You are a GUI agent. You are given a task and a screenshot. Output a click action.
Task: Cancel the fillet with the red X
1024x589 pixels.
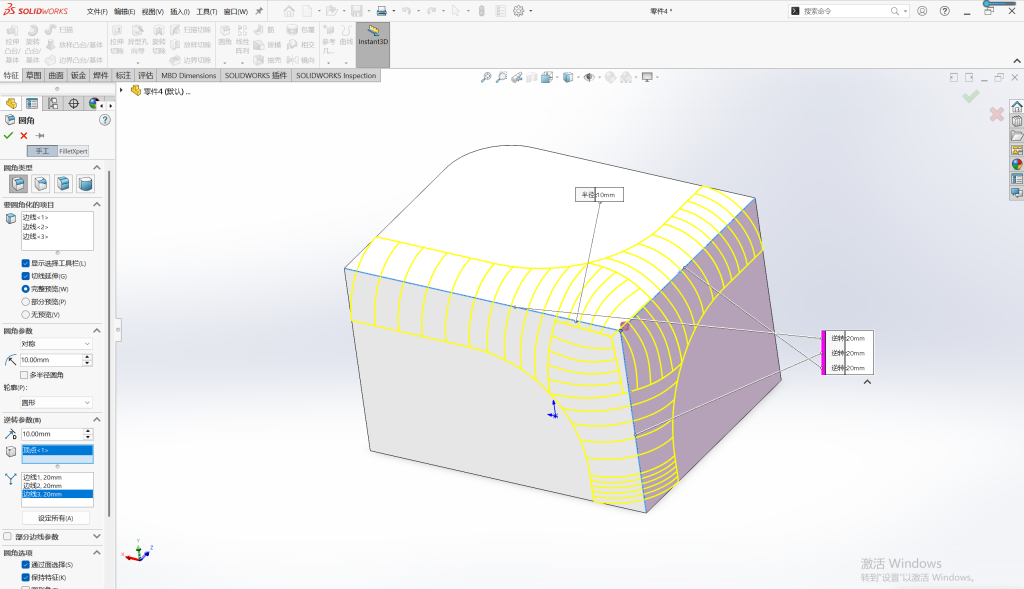tap(24, 135)
